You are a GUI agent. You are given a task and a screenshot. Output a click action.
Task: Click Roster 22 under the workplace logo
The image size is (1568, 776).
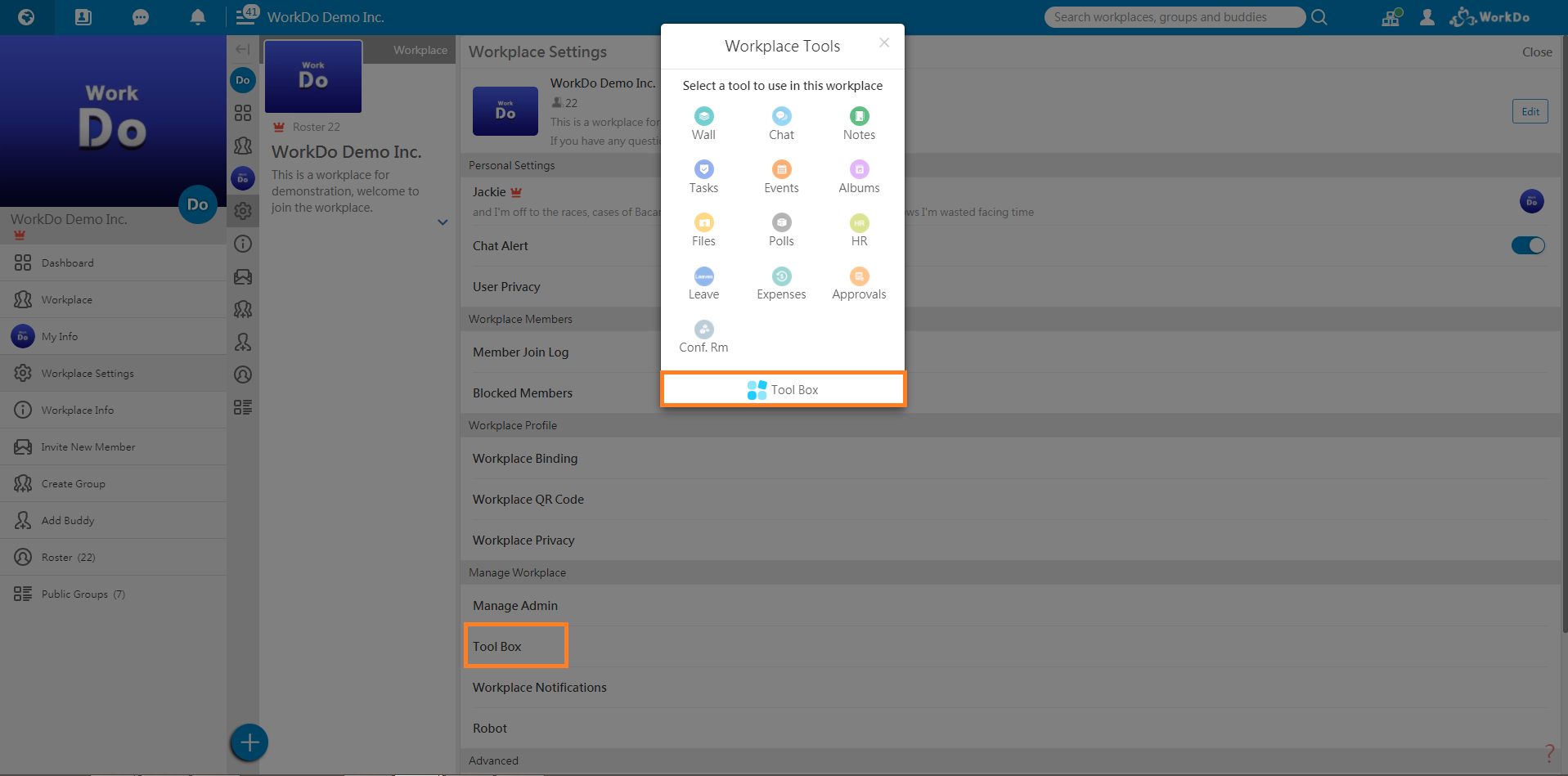tap(316, 127)
